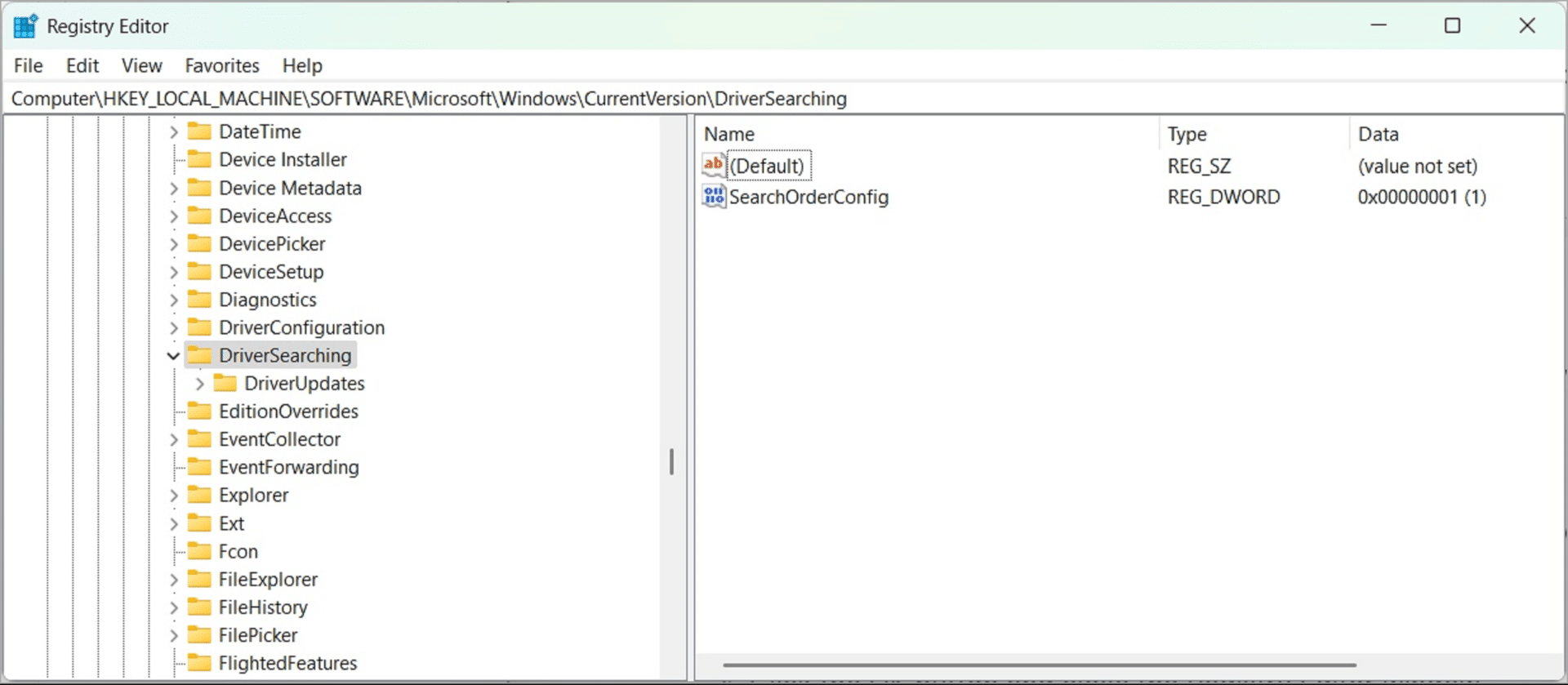Expand the EventCollector key
Viewport: 1568px width, 685px height.
tap(173, 439)
